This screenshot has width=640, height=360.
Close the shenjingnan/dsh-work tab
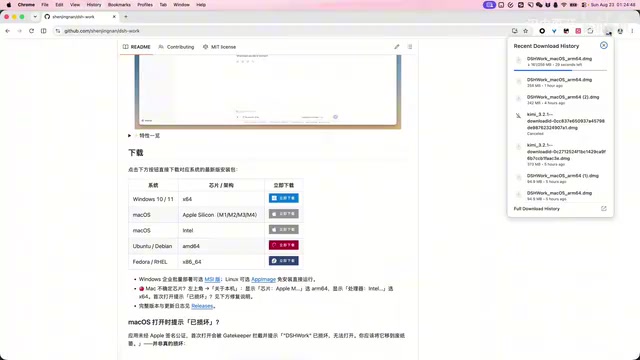[x=114, y=17]
